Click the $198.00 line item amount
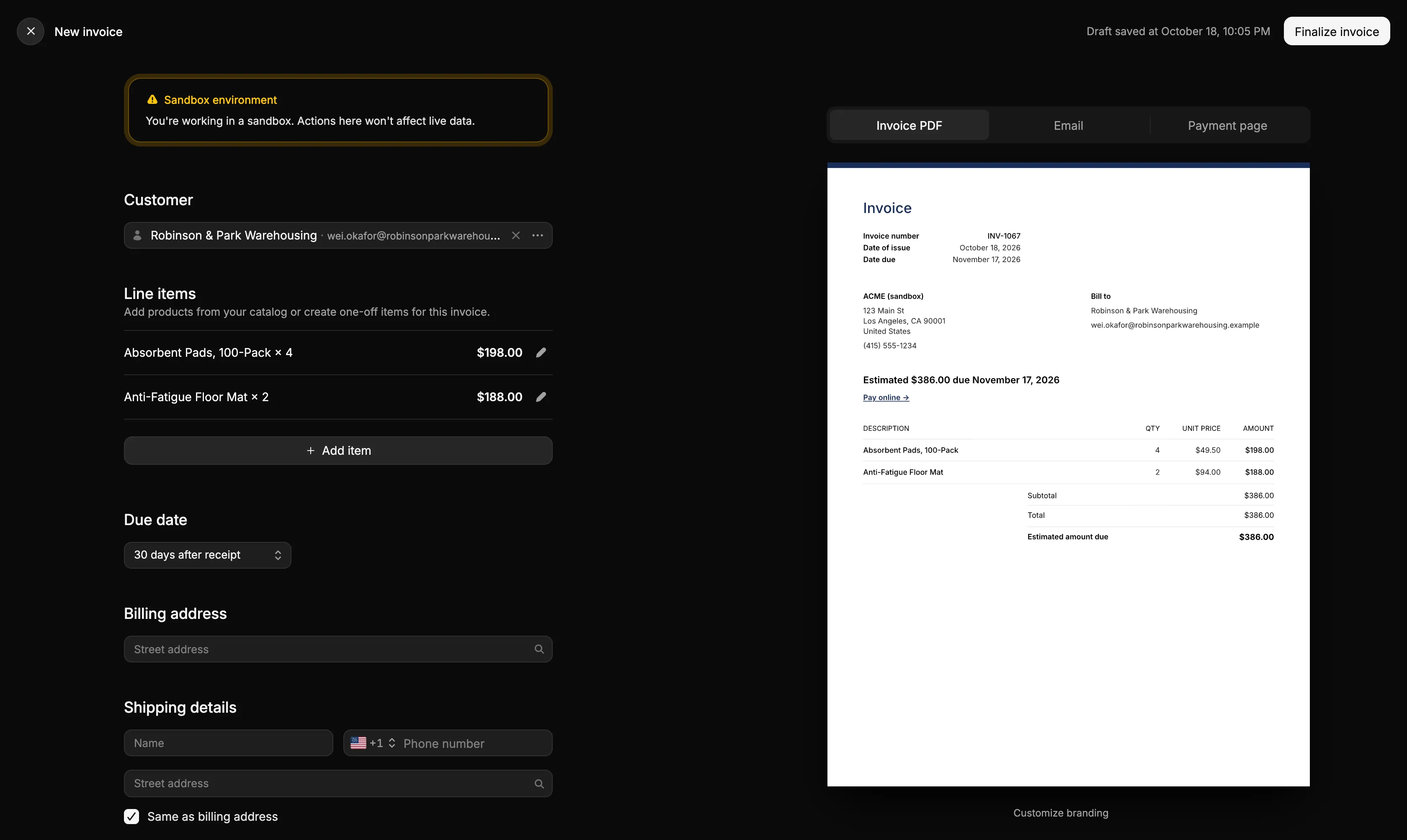This screenshot has height=840, width=1407. click(499, 353)
